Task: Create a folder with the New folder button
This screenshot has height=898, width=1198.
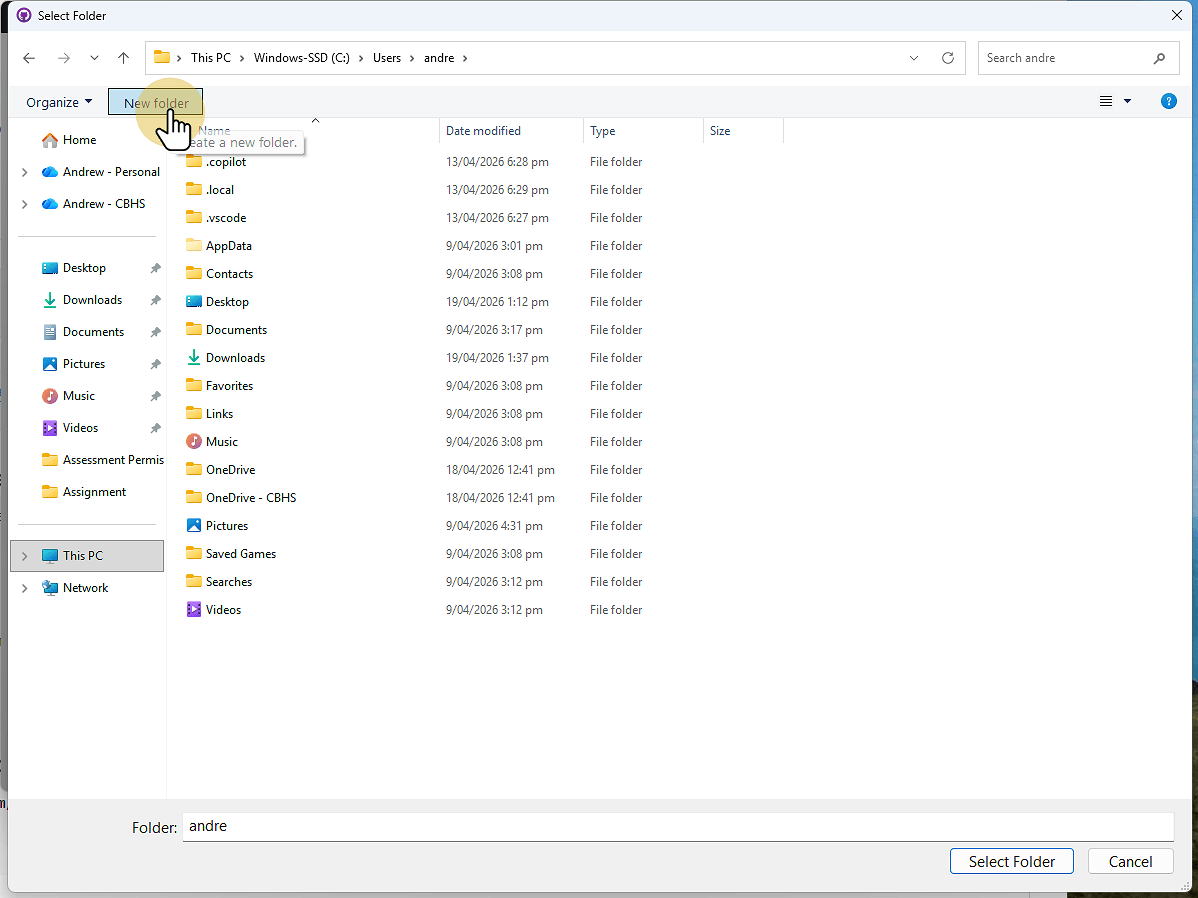Action: point(155,101)
